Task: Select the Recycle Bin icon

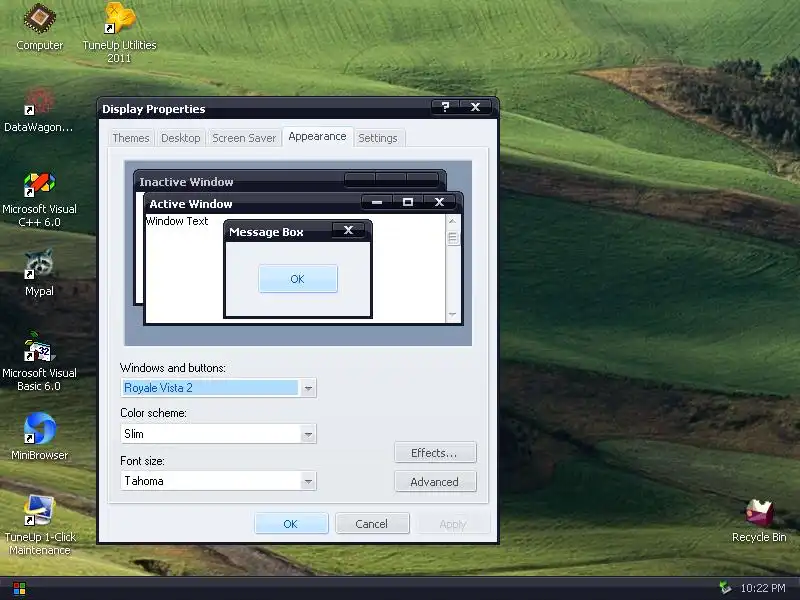Action: click(759, 521)
